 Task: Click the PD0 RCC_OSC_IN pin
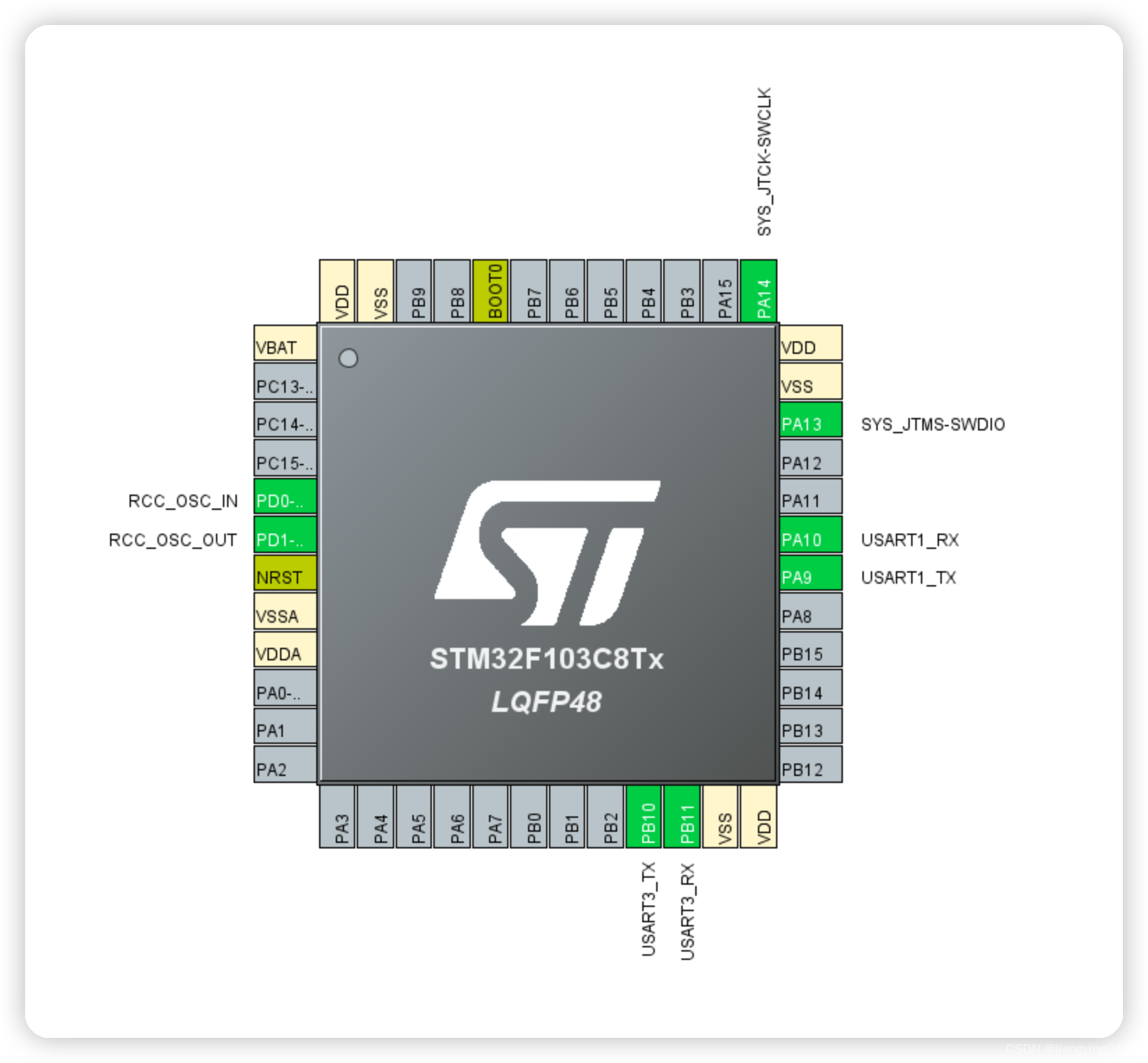click(x=283, y=499)
